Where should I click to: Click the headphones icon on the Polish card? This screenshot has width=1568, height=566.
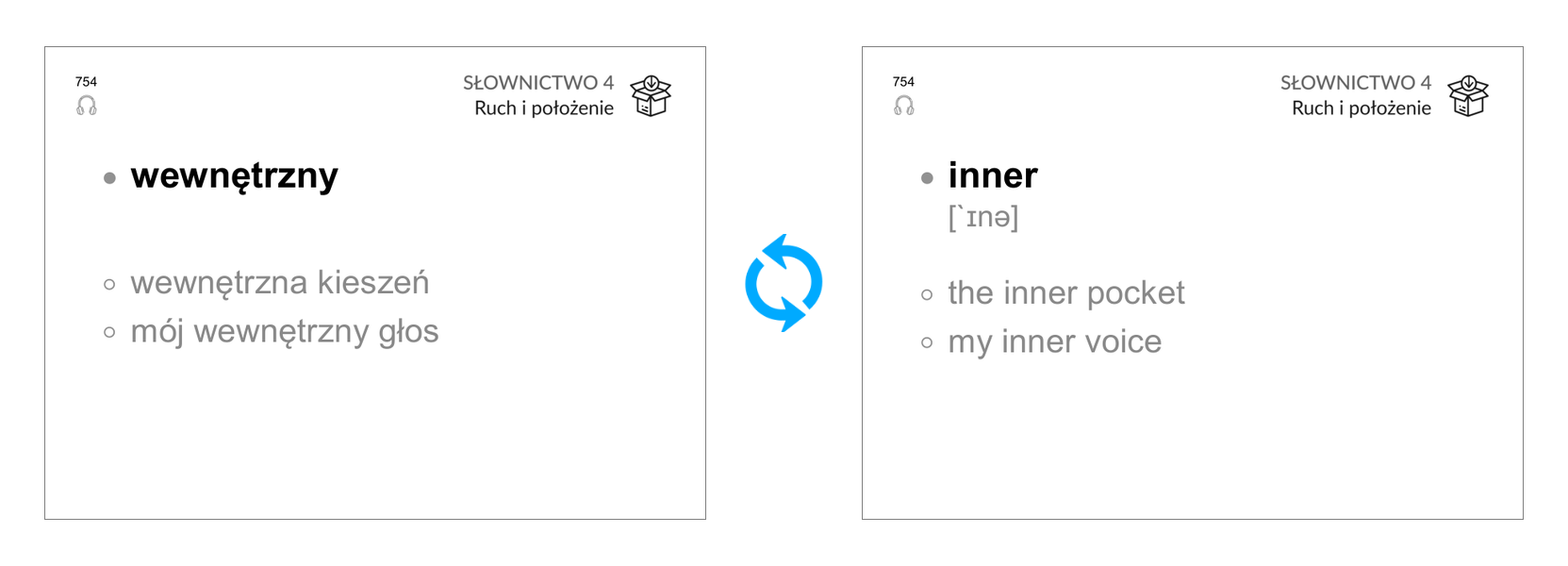[x=87, y=106]
